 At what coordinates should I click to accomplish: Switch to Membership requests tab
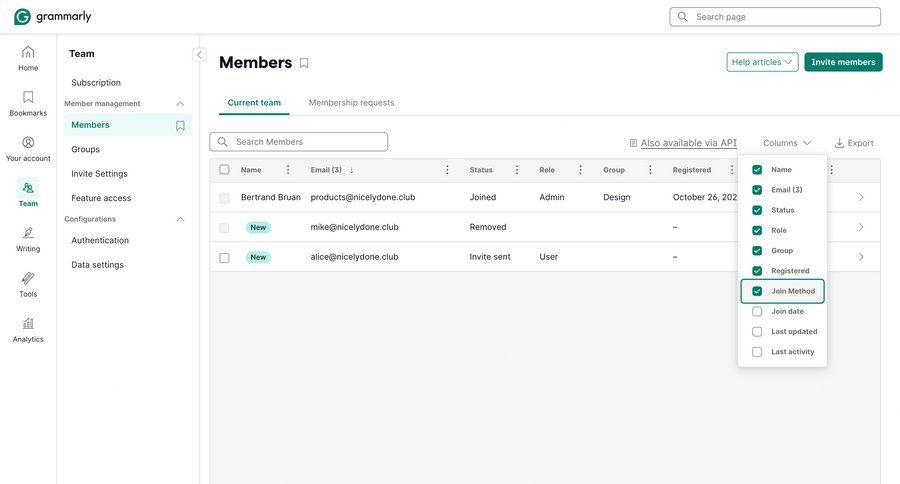click(x=351, y=103)
